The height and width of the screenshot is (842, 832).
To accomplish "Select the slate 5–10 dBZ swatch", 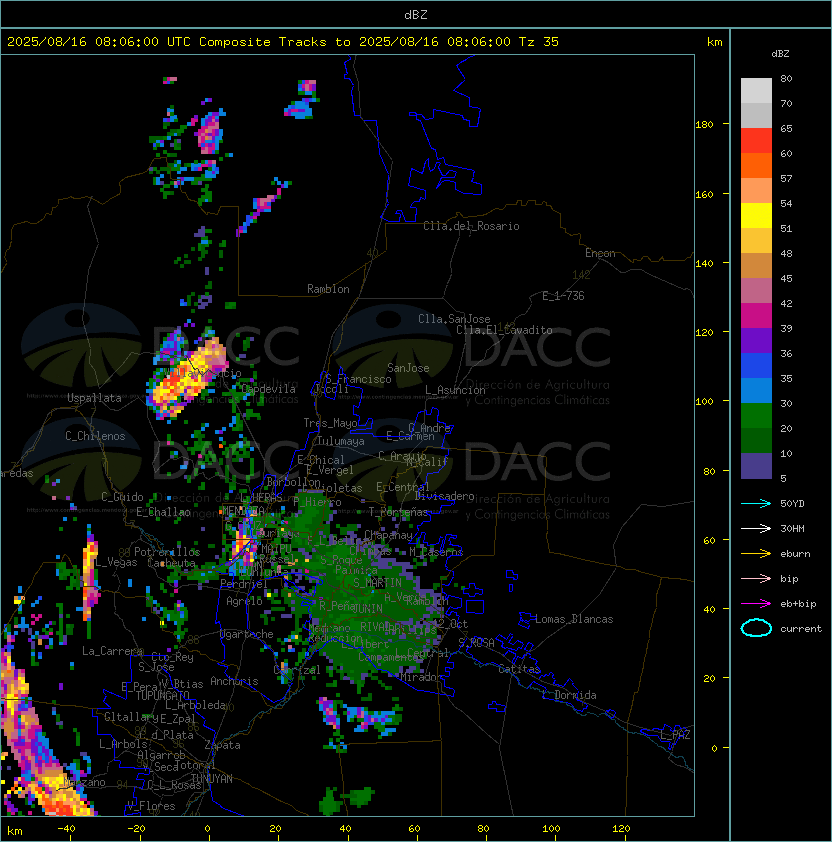I will pyautogui.click(x=756, y=466).
